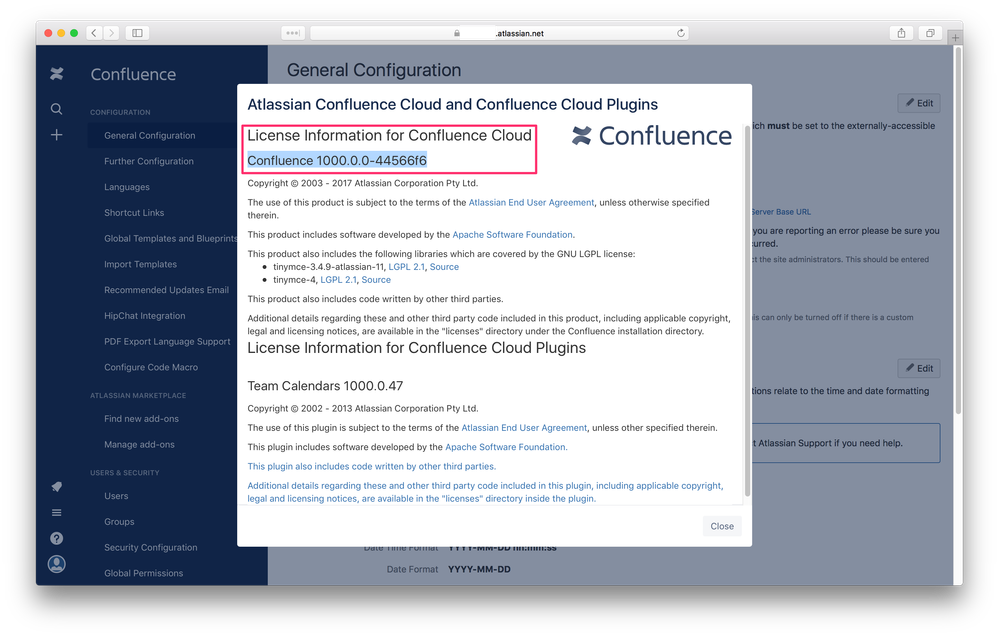Open Further Configuration in sidebar

click(x=148, y=161)
